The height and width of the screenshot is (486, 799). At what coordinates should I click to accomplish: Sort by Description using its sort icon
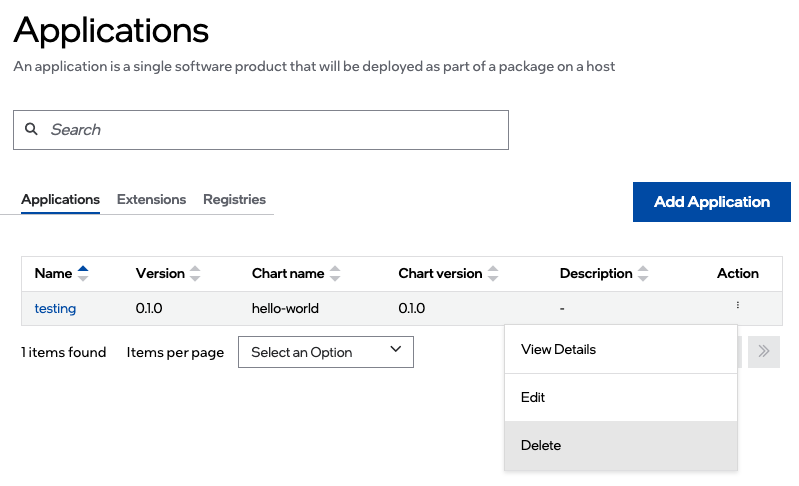[x=643, y=273]
